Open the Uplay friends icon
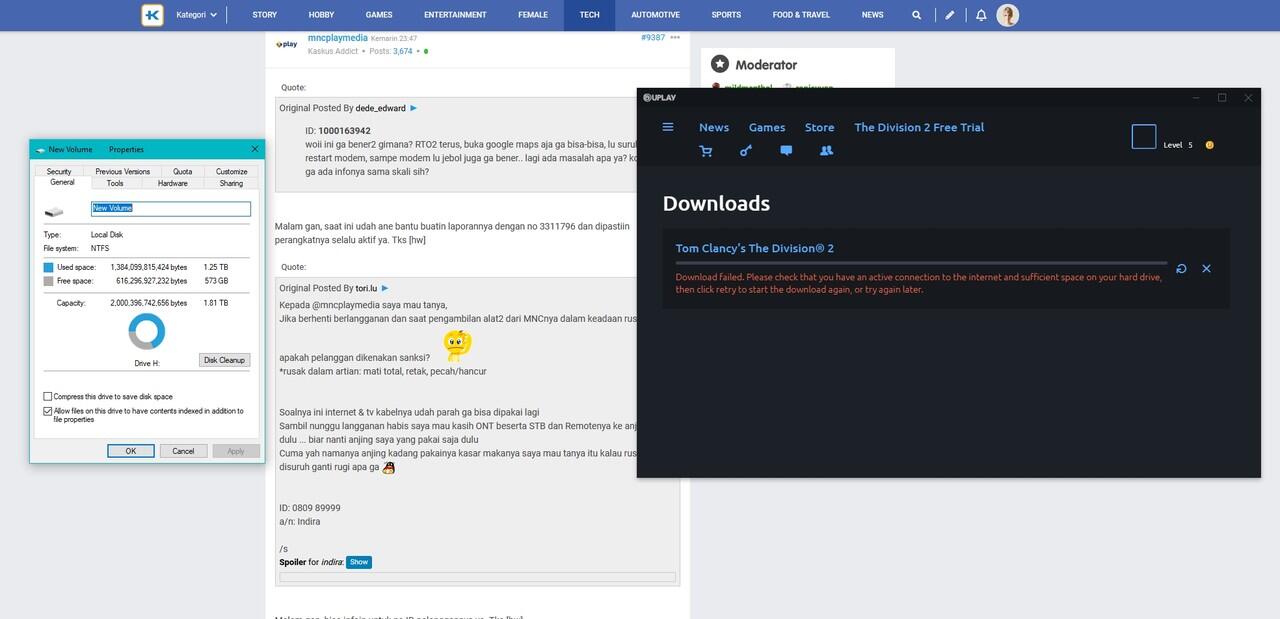This screenshot has height=619, width=1280. tap(826, 151)
